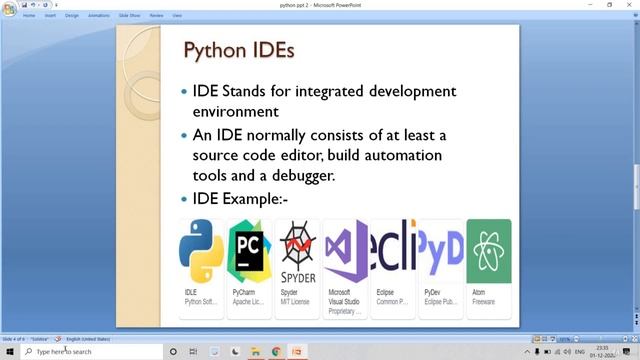Click the network tray icon
Viewport: 640px width, 360px height.
(558, 351)
